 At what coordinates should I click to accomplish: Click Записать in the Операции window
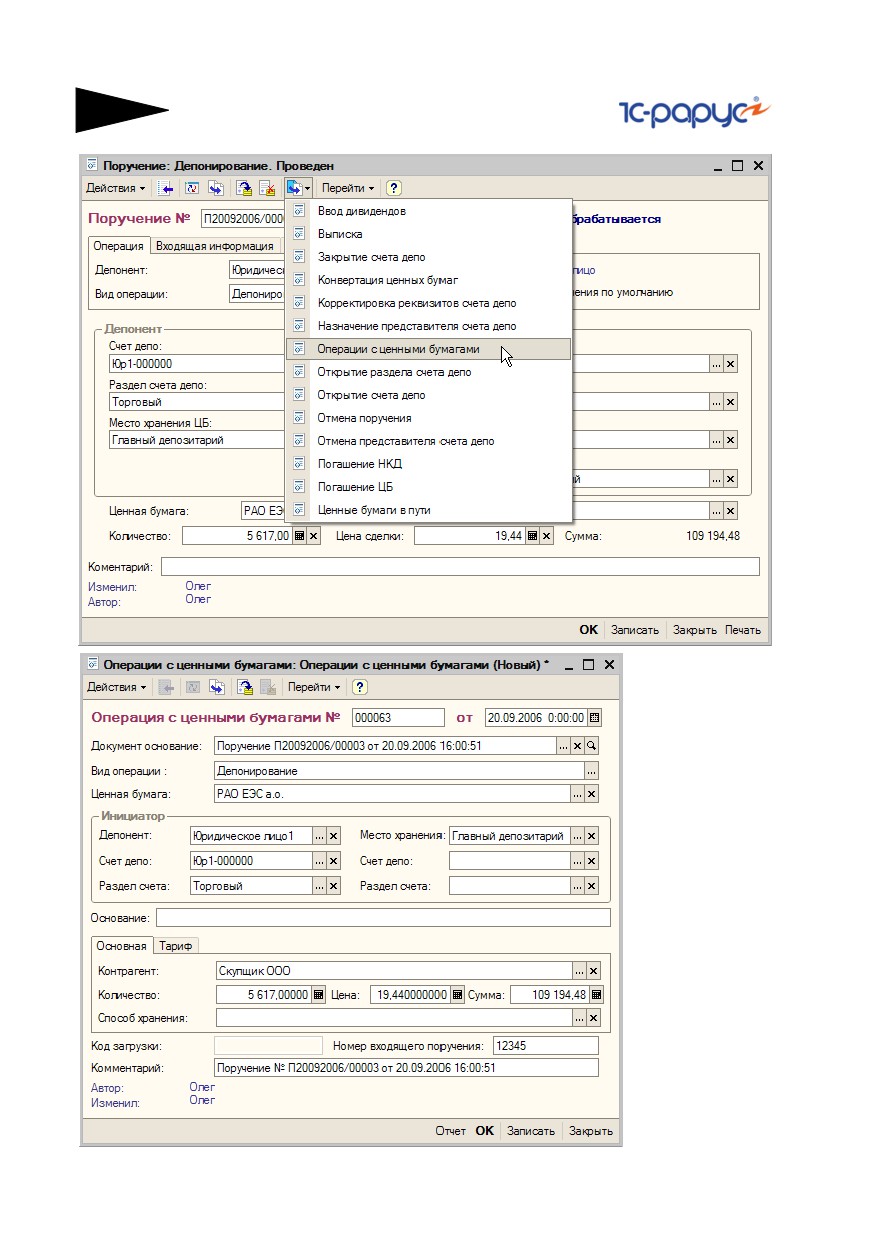[531, 1131]
